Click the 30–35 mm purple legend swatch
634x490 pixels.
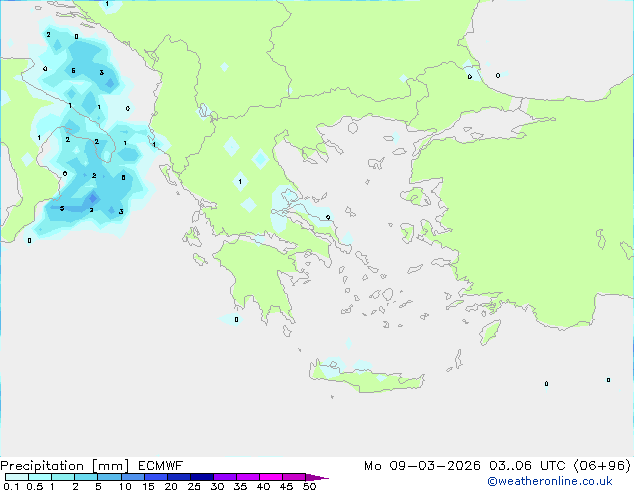(x=224, y=477)
